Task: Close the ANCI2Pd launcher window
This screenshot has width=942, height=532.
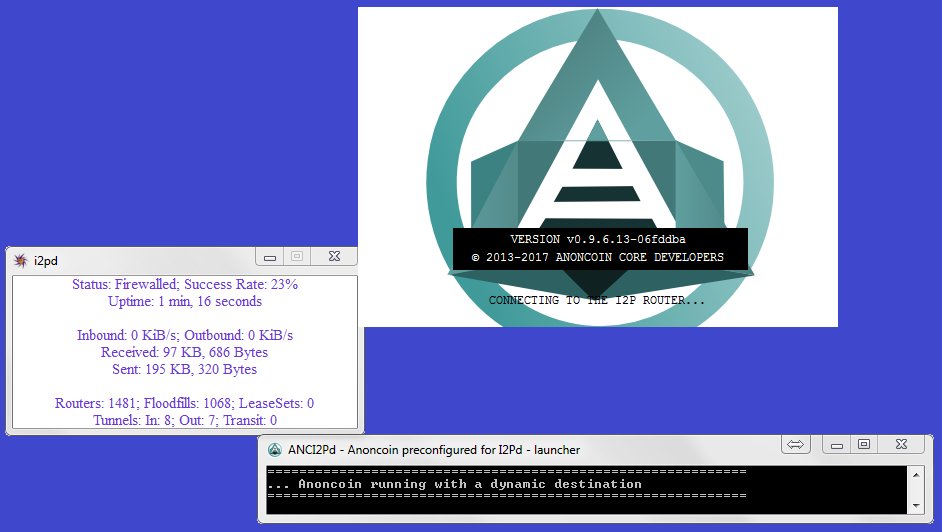Action: click(x=901, y=444)
